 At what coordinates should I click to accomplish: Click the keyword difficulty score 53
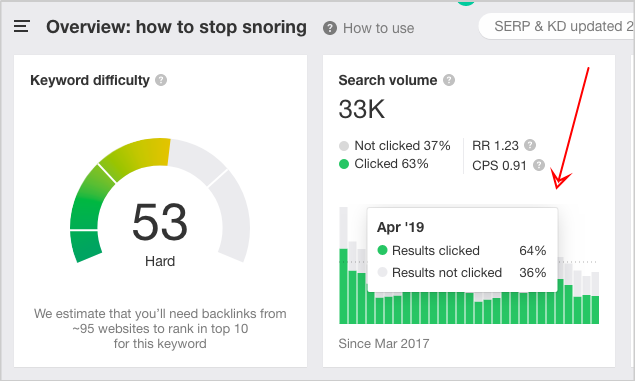[160, 222]
